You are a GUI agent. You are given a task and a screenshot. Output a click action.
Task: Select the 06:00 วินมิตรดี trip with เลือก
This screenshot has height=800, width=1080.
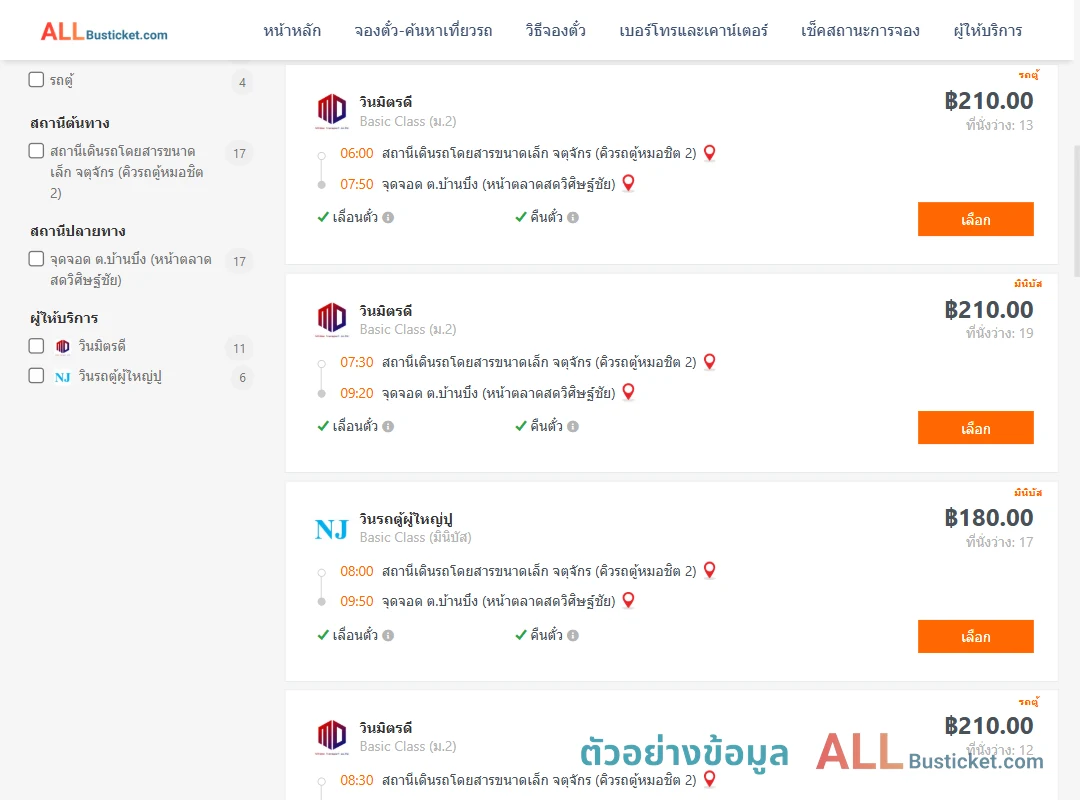(x=975, y=219)
